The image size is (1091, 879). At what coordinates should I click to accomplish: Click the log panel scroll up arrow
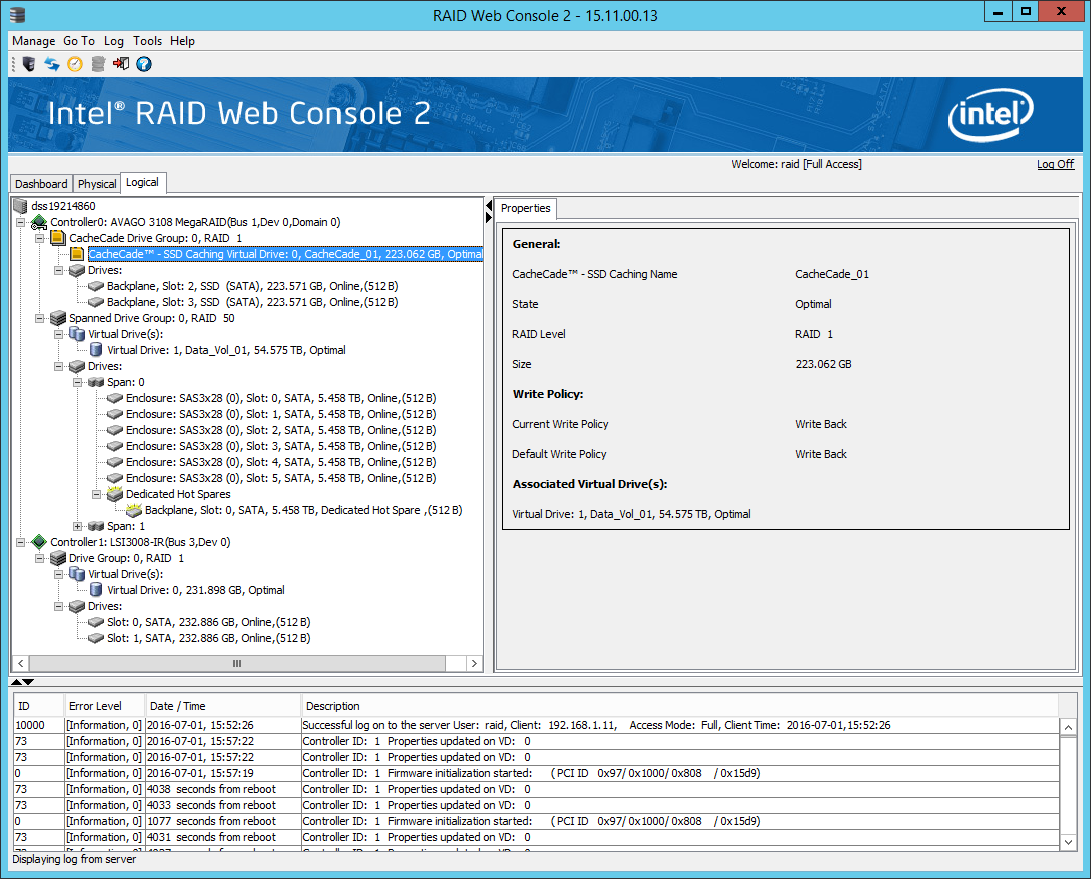pos(1069,727)
